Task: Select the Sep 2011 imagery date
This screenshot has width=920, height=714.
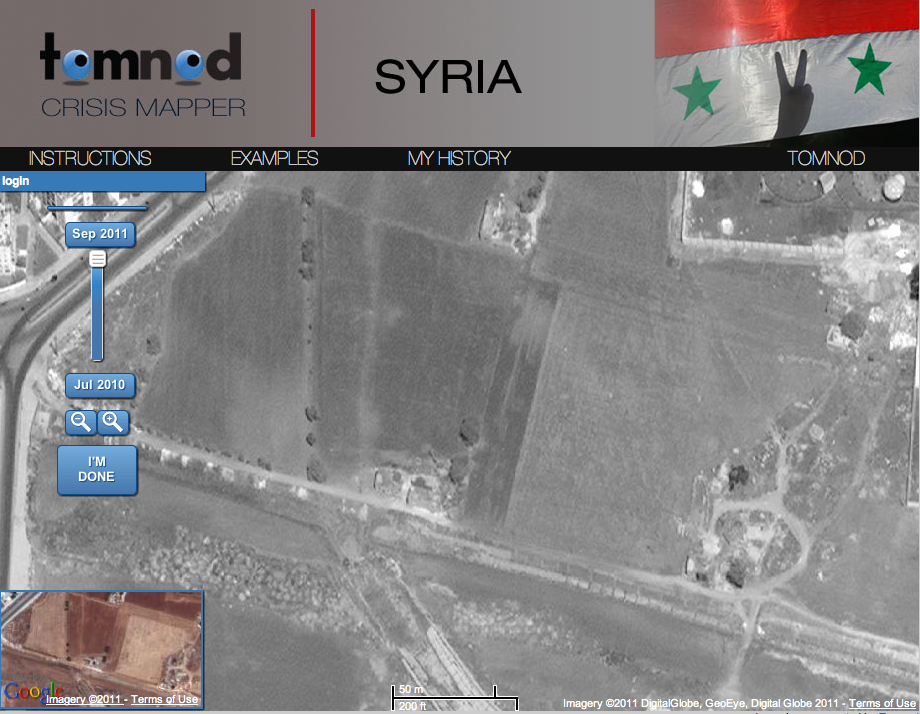Action: 100,234
